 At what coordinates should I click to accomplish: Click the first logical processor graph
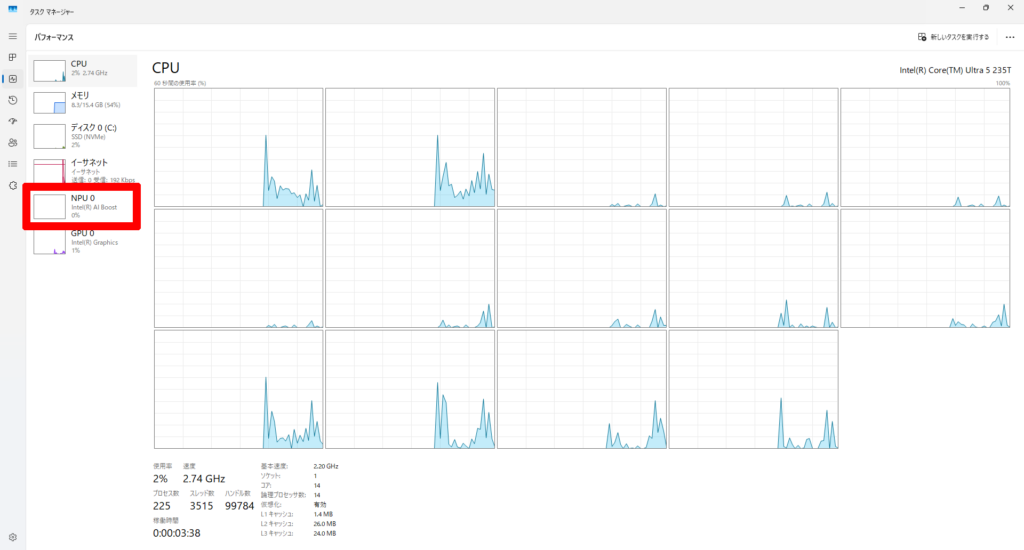click(238, 147)
